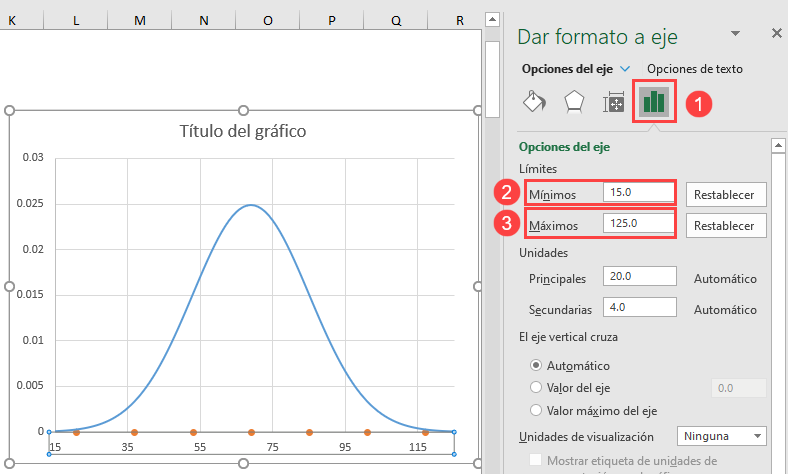The height and width of the screenshot is (474, 788).
Task: Click the El eje vertical cruza label
Action: pos(568,337)
